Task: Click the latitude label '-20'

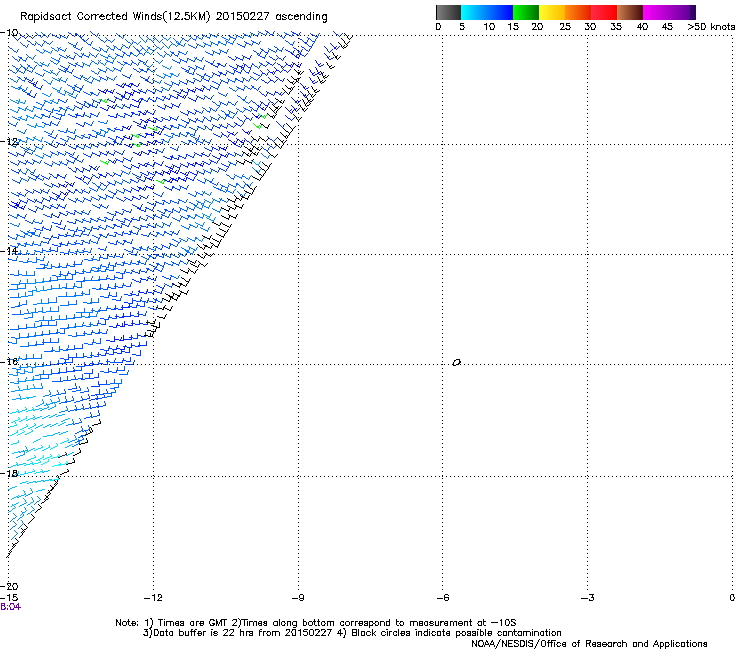Action: [9, 586]
